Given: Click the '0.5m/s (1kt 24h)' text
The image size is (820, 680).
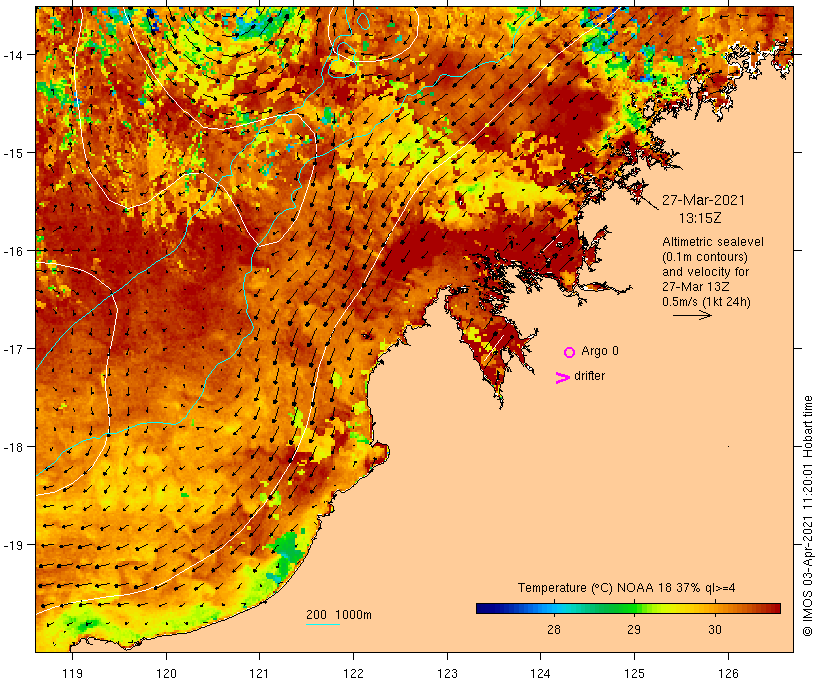Looking at the screenshot, I should click(707, 302).
